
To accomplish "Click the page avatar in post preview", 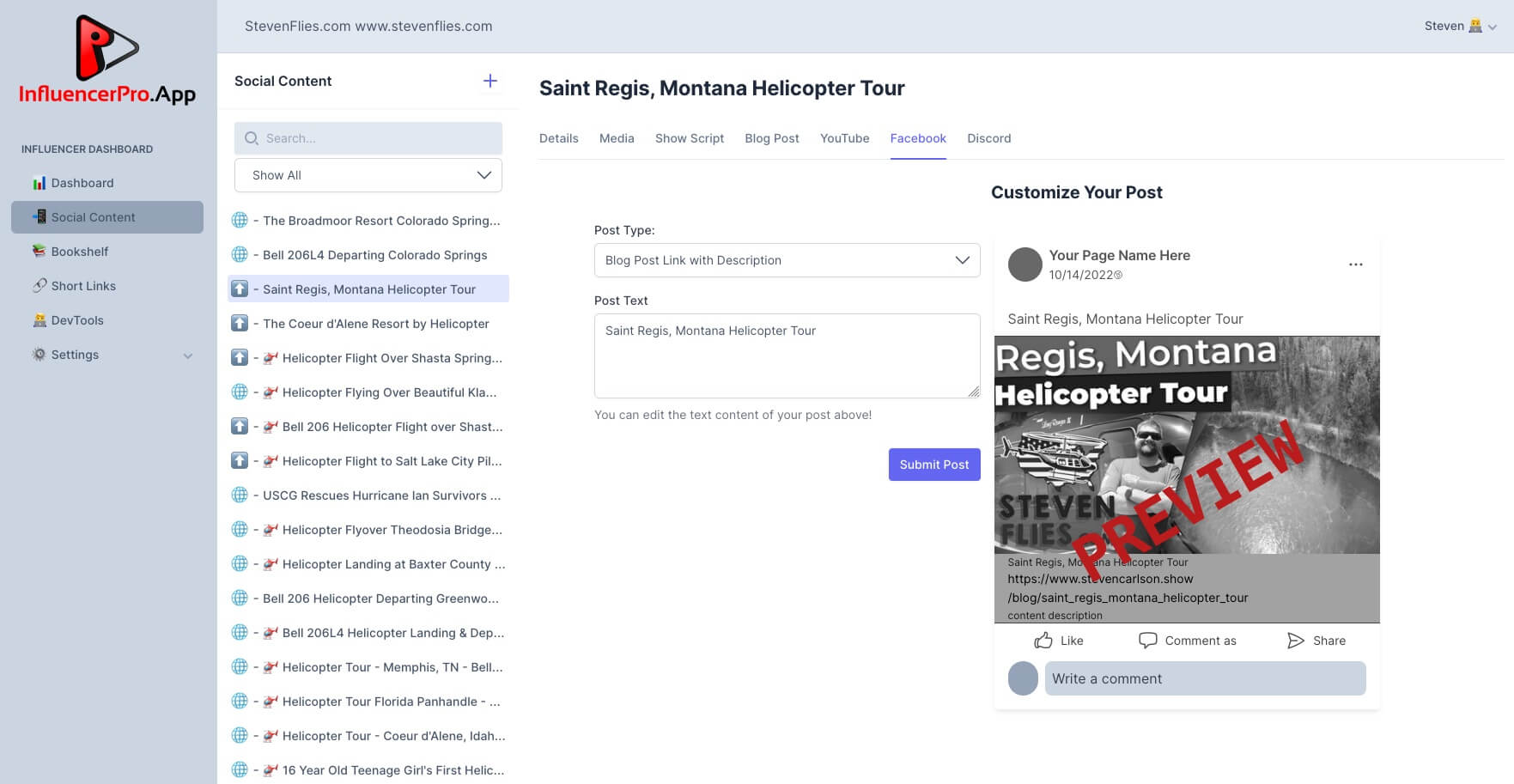I will [x=1025, y=264].
